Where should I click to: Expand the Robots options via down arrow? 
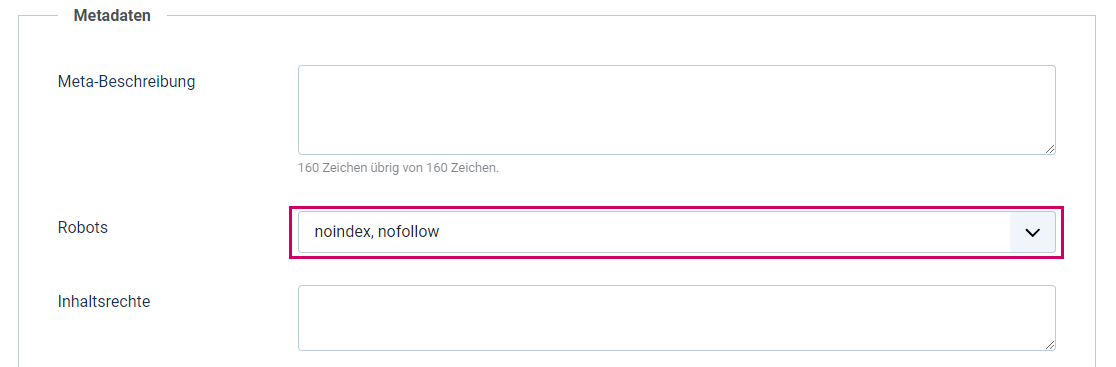(1032, 232)
